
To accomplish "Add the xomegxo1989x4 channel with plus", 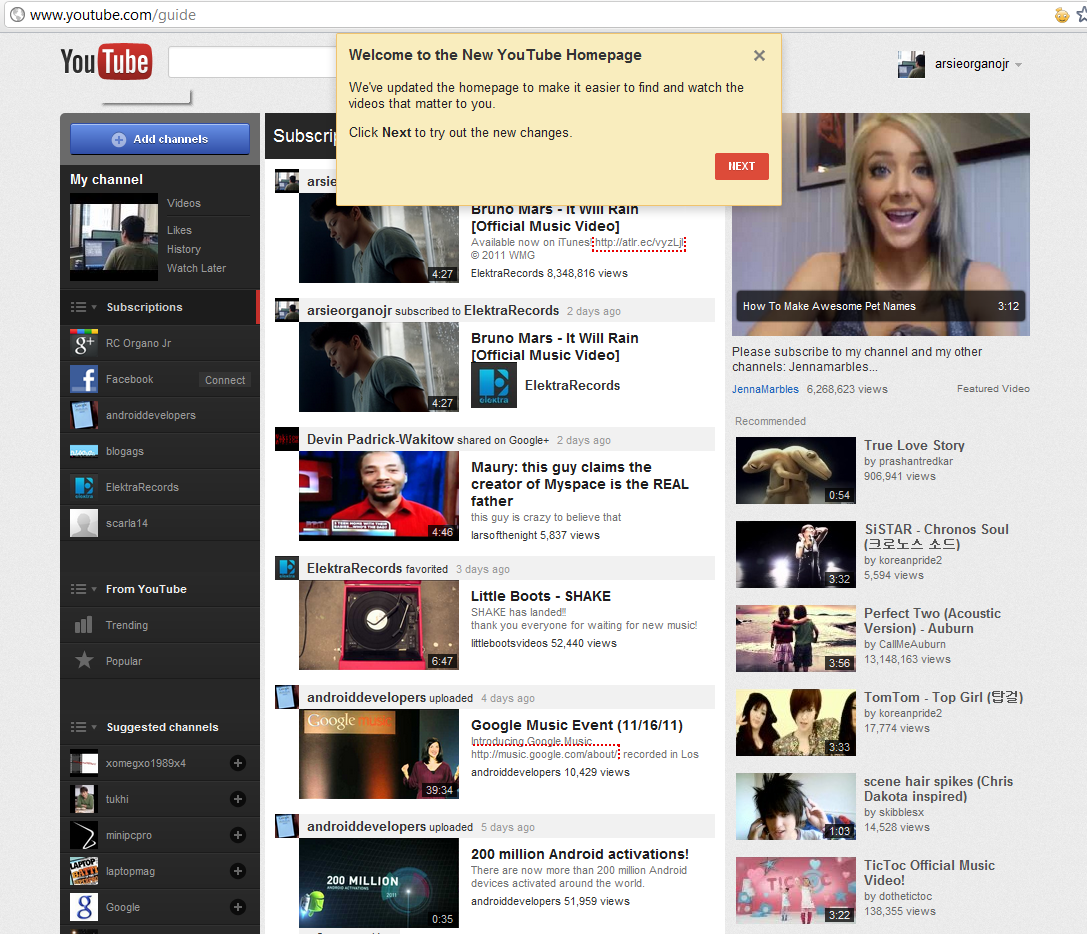I will pos(238,763).
